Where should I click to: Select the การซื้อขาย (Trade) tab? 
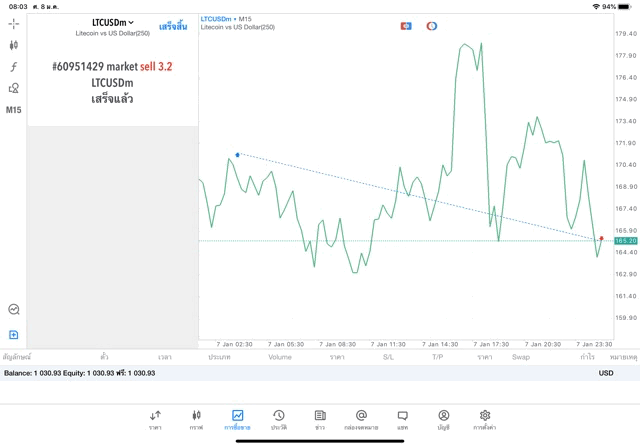pos(237,420)
